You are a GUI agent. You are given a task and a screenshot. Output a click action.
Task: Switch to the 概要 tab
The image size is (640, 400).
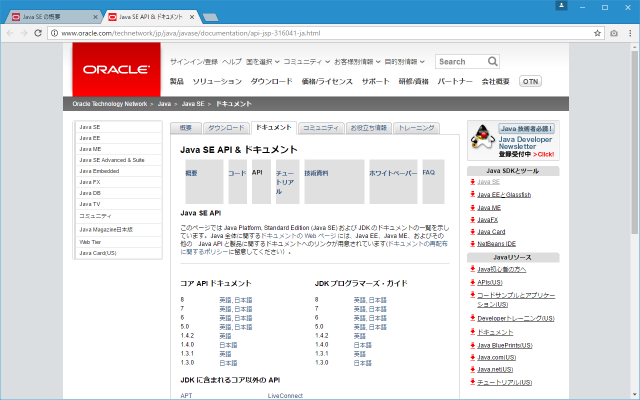[x=186, y=128]
